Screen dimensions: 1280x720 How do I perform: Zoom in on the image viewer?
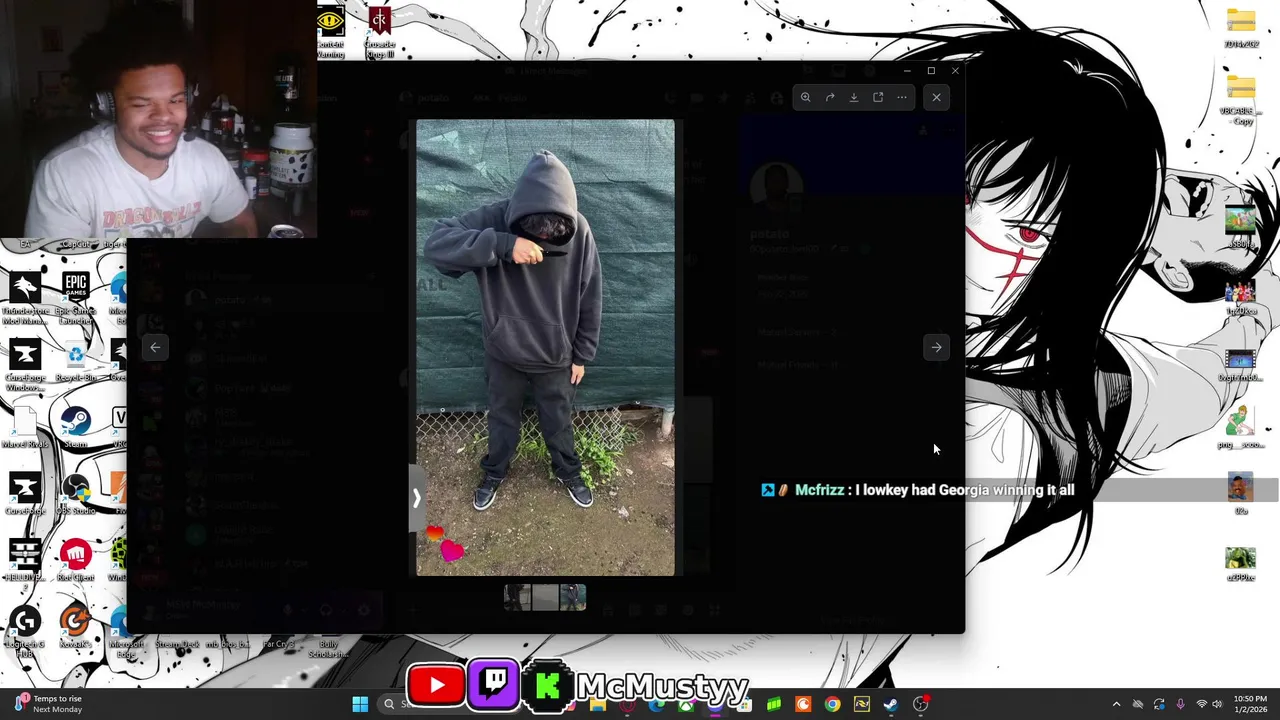[805, 97]
